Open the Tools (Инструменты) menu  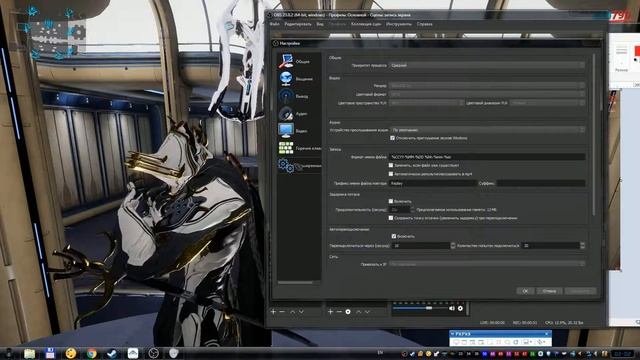[x=399, y=24]
